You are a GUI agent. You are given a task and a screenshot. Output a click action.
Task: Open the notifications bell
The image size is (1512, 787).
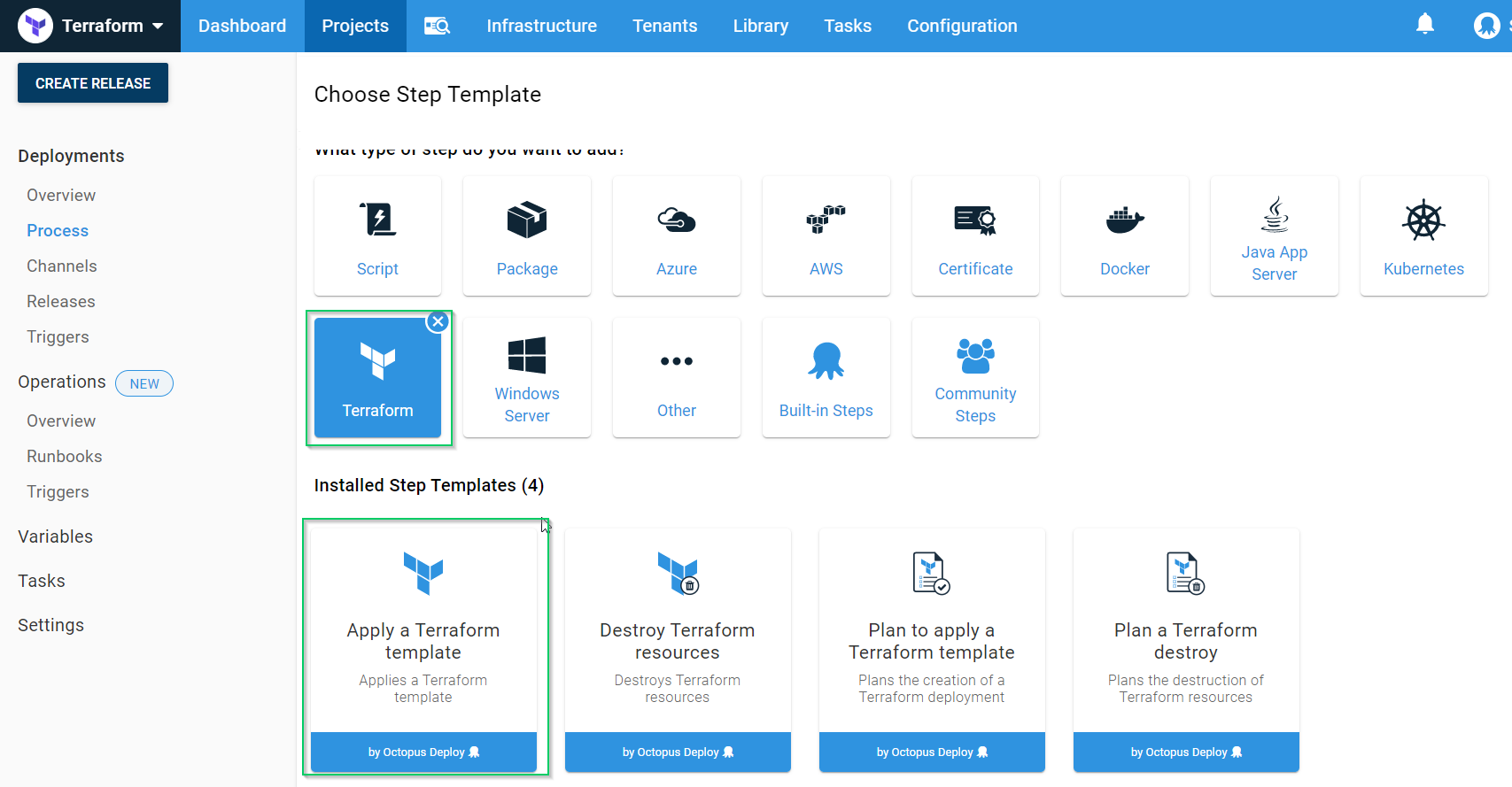[x=1424, y=25]
